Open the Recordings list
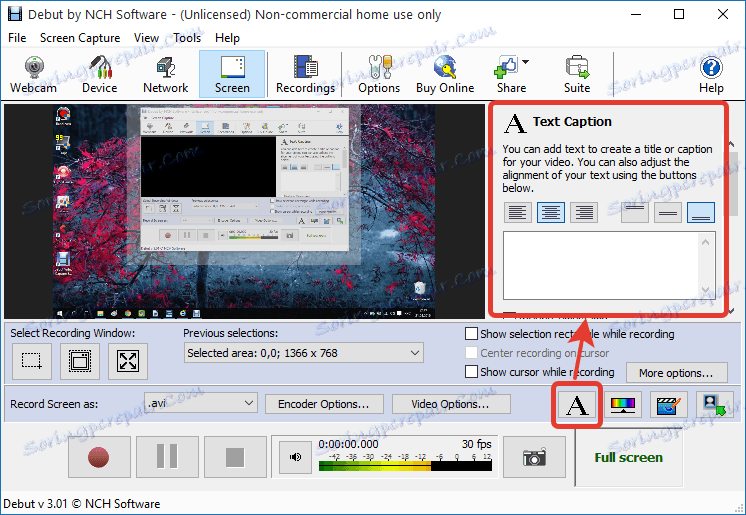The height and width of the screenshot is (515, 746). click(305, 75)
